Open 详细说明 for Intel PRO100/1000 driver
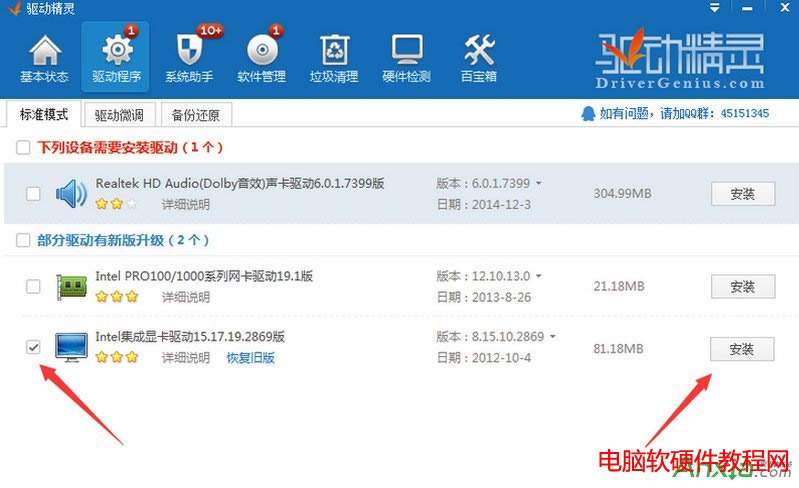Viewport: 799px width, 488px height. tap(186, 297)
